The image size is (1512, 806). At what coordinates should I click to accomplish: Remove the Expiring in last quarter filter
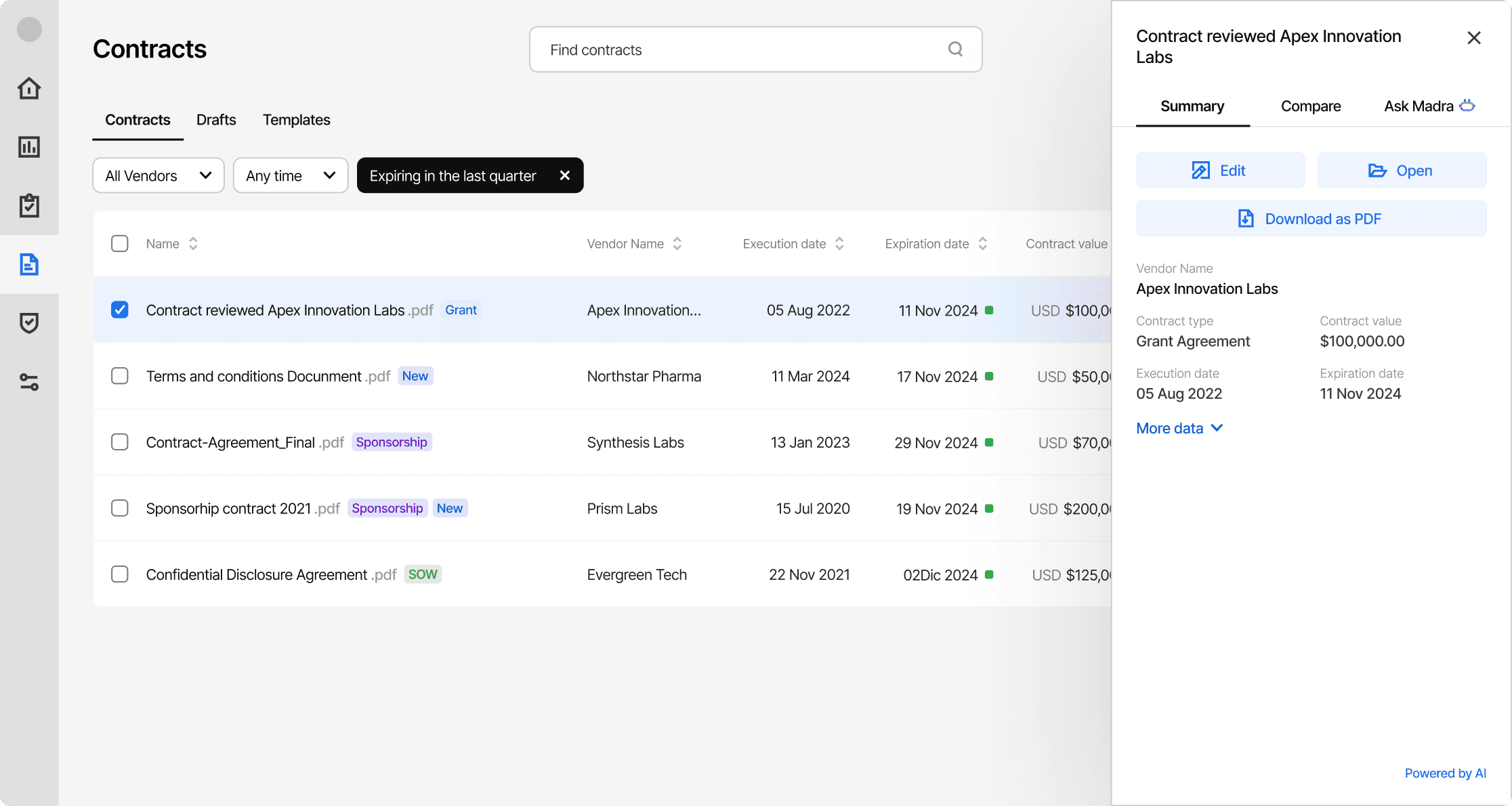coord(564,175)
